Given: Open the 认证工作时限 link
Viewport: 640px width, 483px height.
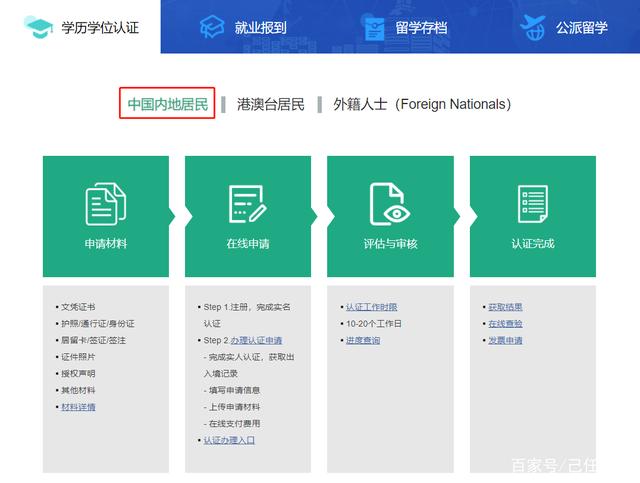Looking at the screenshot, I should pyautogui.click(x=371, y=307).
